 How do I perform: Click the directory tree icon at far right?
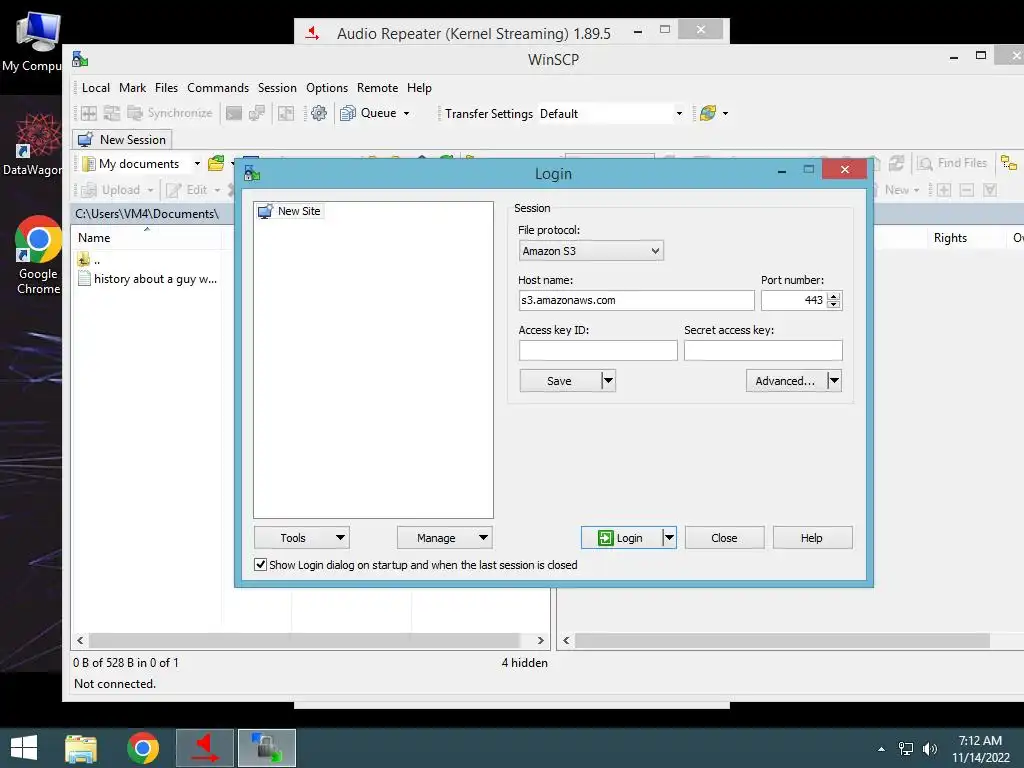tap(1009, 163)
